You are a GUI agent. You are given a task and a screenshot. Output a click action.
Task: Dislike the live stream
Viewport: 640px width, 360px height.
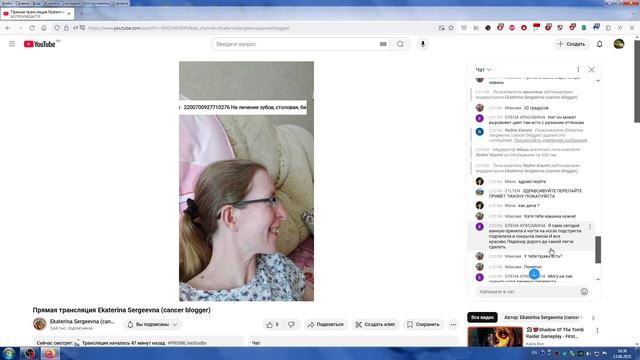pos(291,324)
